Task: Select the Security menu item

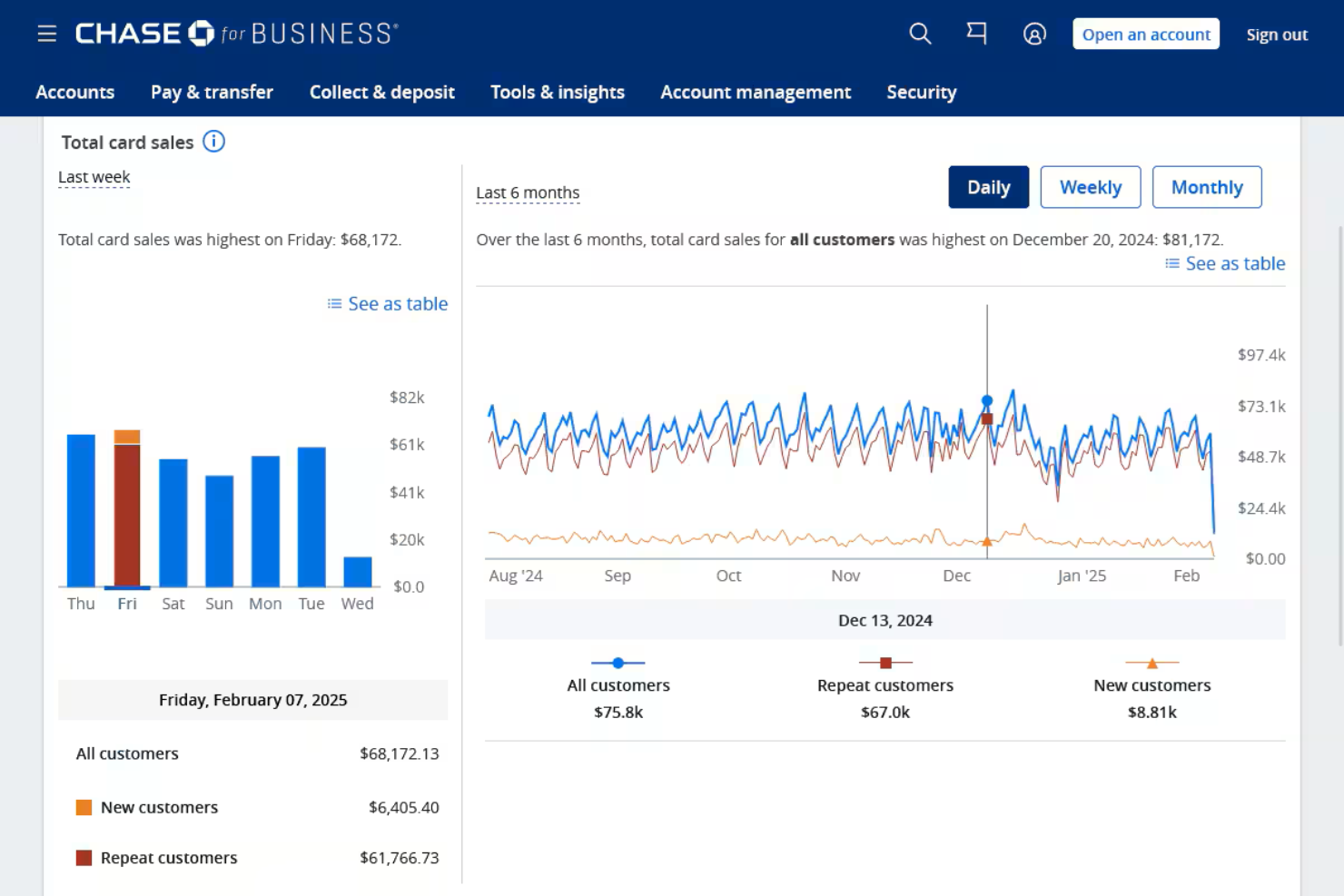Action: click(x=921, y=92)
